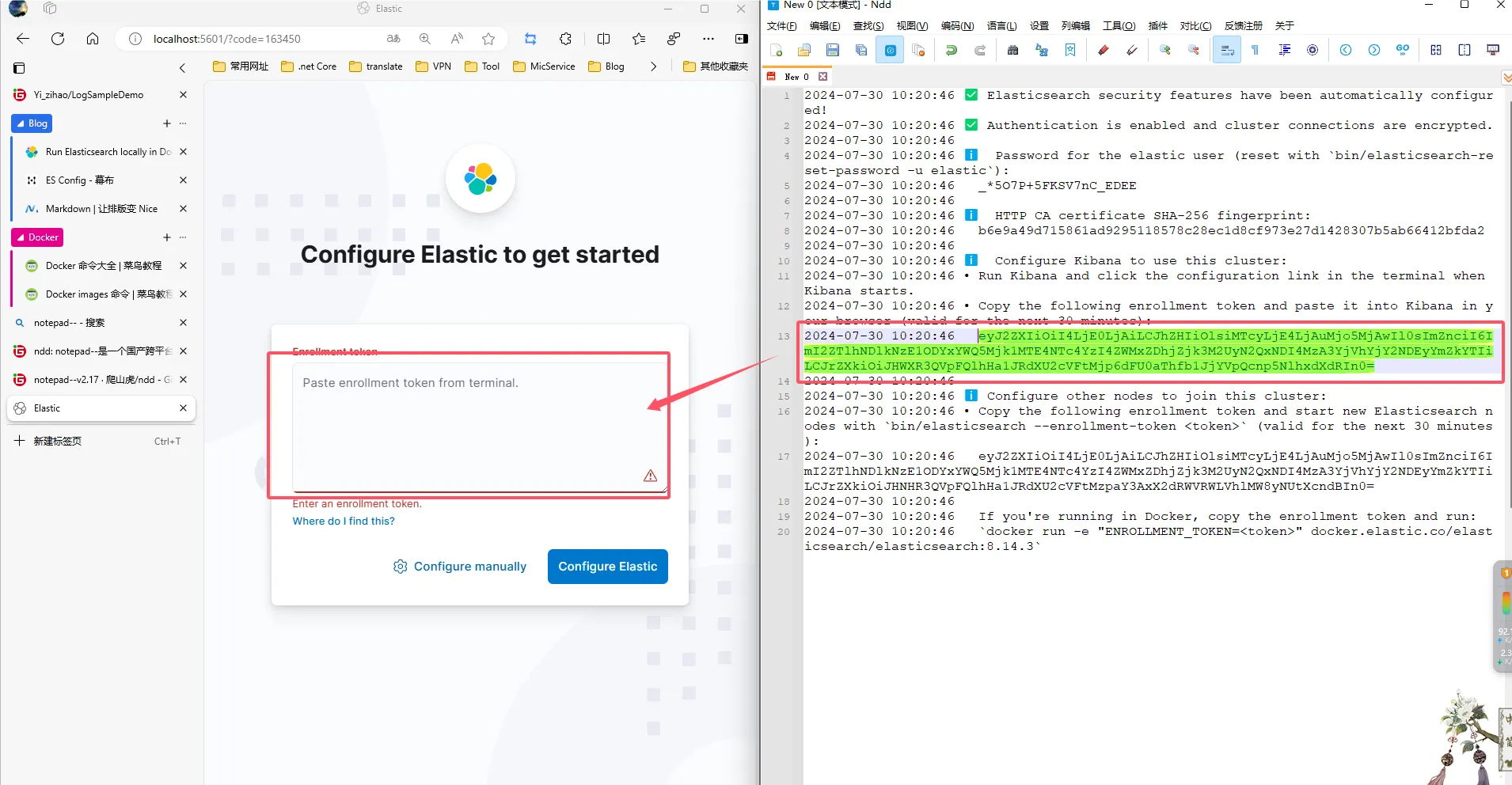The width and height of the screenshot is (1512, 785).
Task: Open the 其他收藏夹 bookmarks folder
Action: click(x=716, y=66)
